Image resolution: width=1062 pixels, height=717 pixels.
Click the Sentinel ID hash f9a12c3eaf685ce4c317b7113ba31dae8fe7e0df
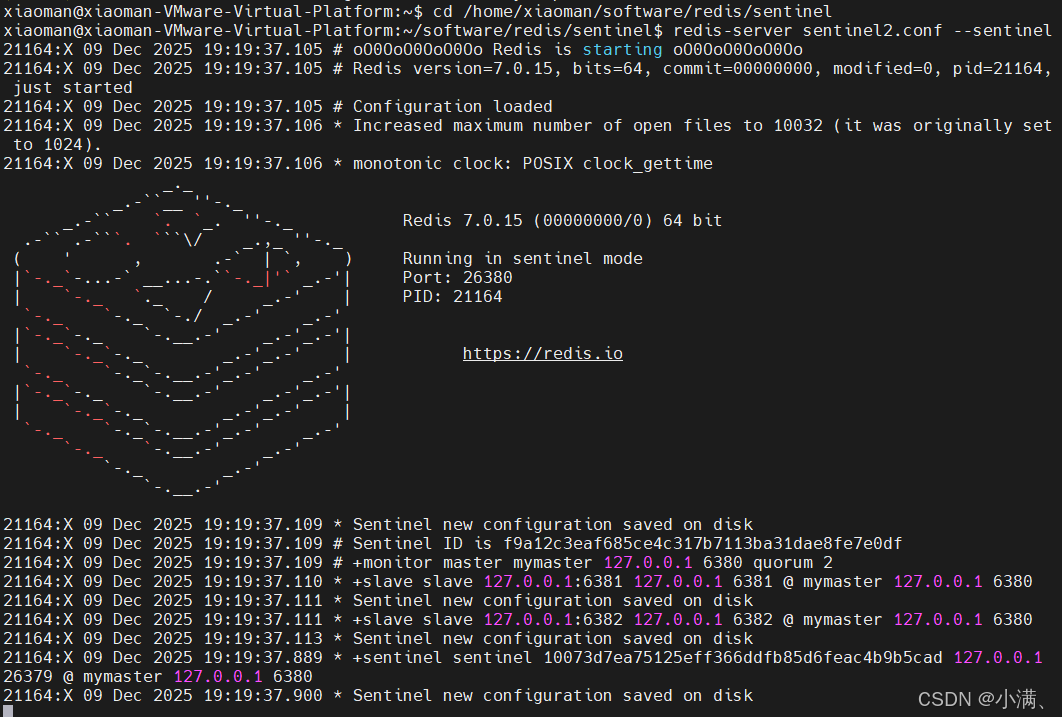click(x=702, y=544)
